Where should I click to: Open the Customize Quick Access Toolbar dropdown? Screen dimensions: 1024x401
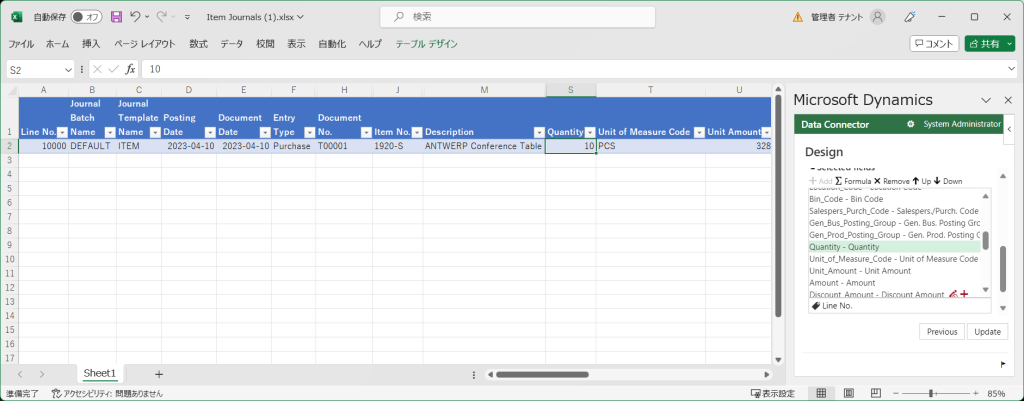pyautogui.click(x=188, y=17)
